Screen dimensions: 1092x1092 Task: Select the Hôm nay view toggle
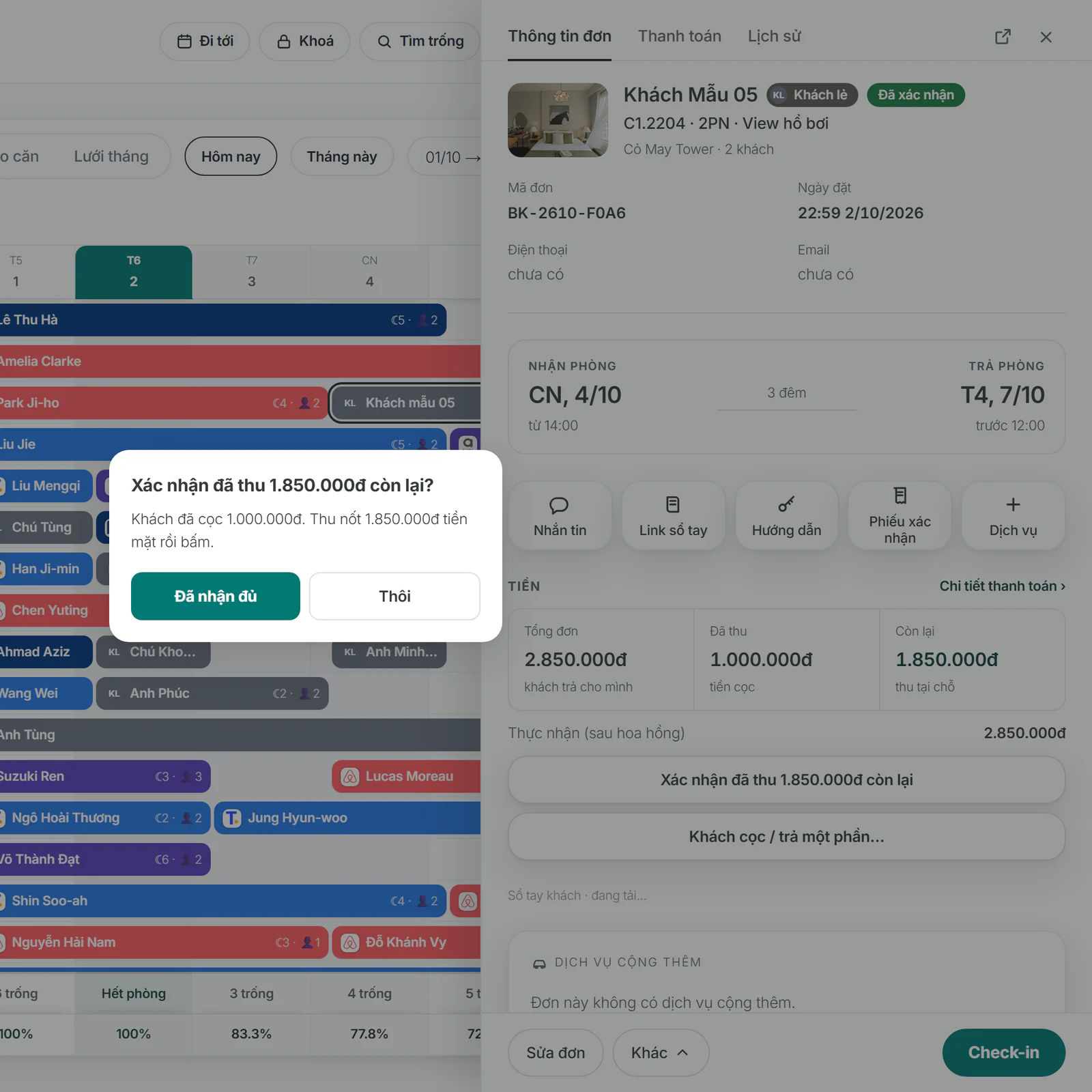click(231, 157)
